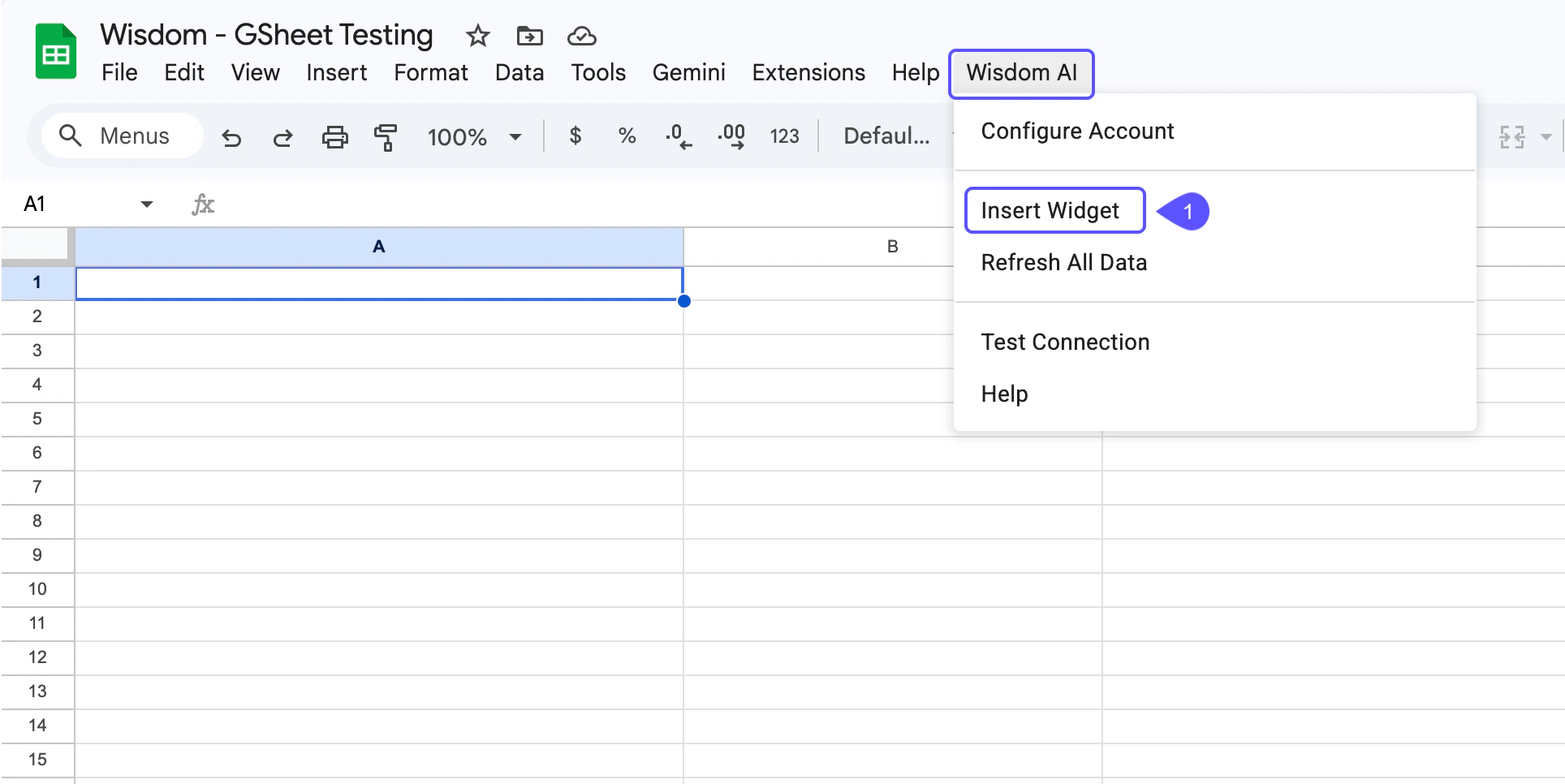The image size is (1565, 784).
Task: Select row 8 header
Action: [x=37, y=521]
